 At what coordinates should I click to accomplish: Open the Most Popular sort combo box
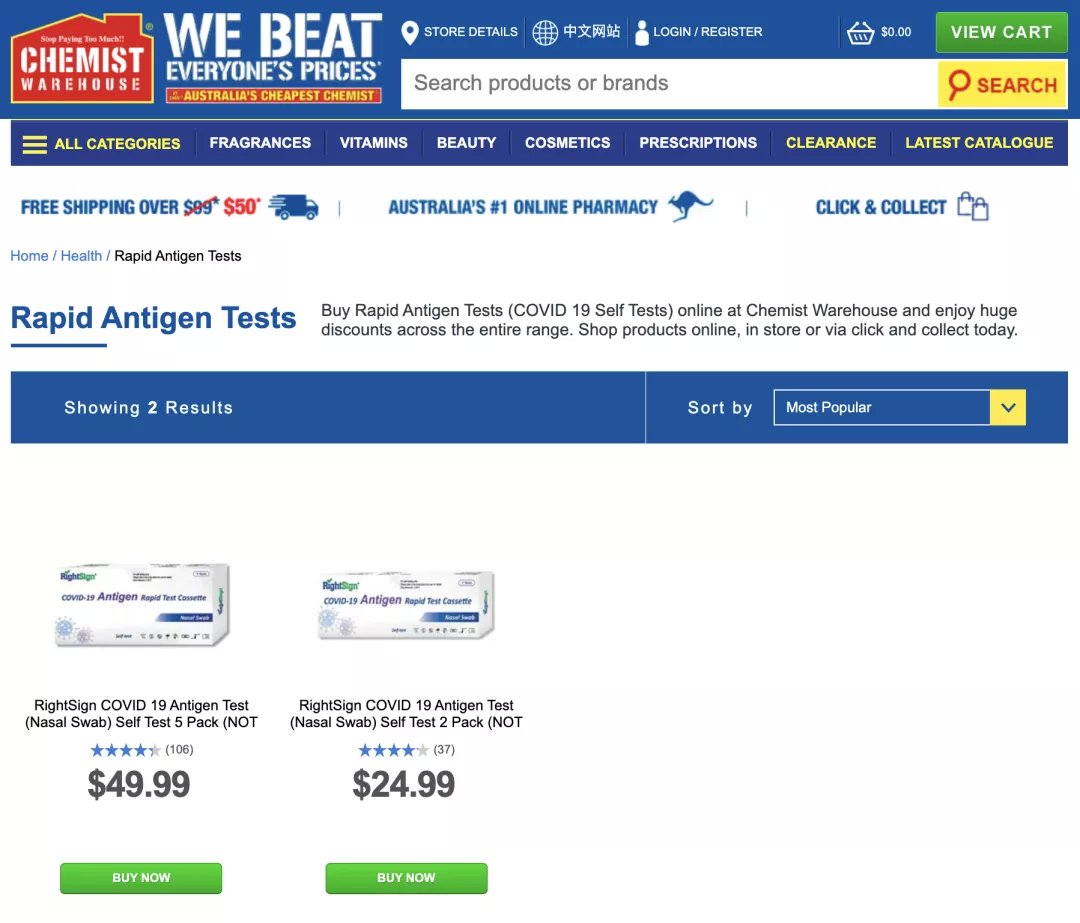pos(900,408)
